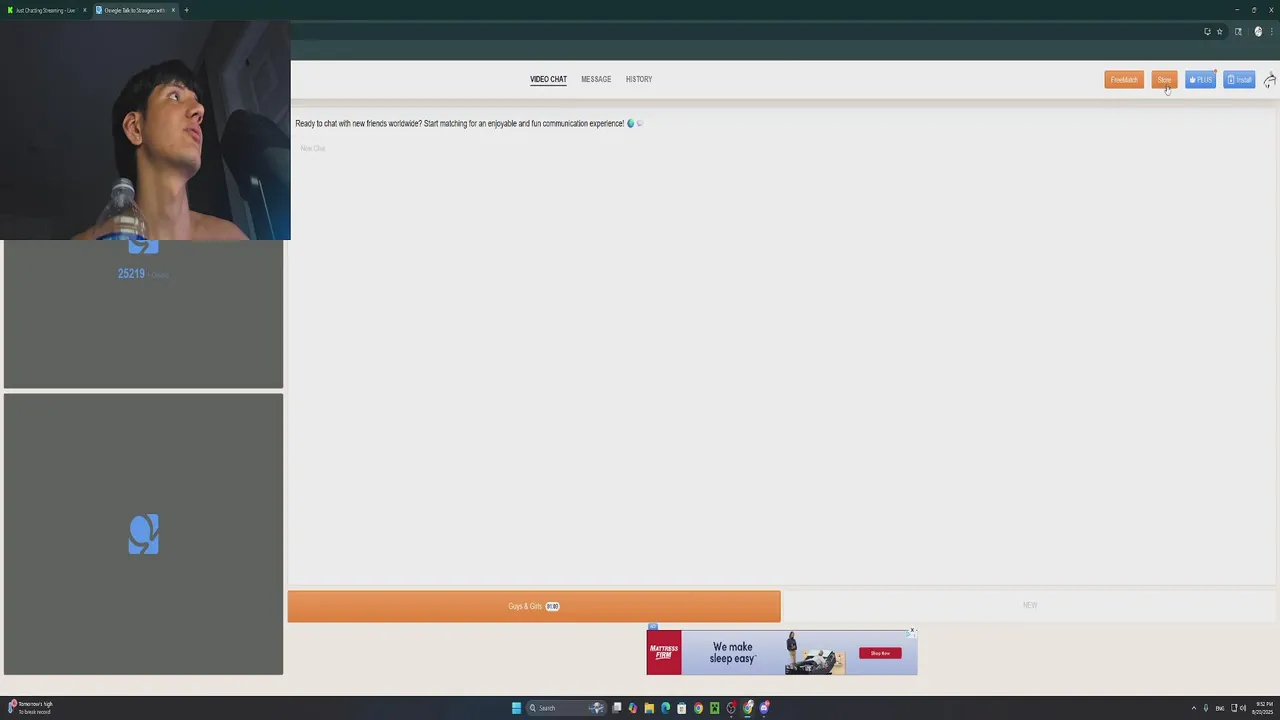
Task: Open a new browser tab
Action: tap(186, 10)
